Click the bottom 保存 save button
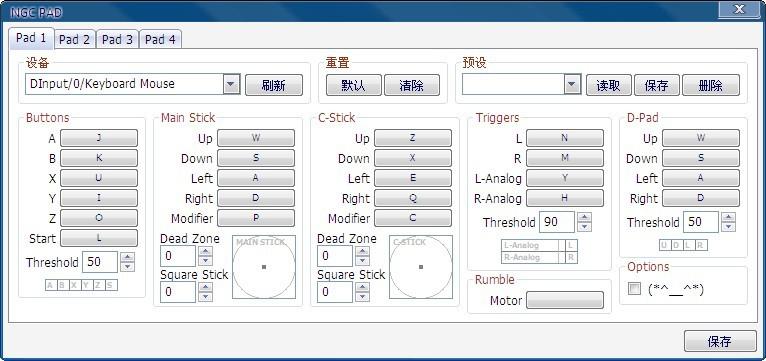This screenshot has height=361, width=766. 720,341
